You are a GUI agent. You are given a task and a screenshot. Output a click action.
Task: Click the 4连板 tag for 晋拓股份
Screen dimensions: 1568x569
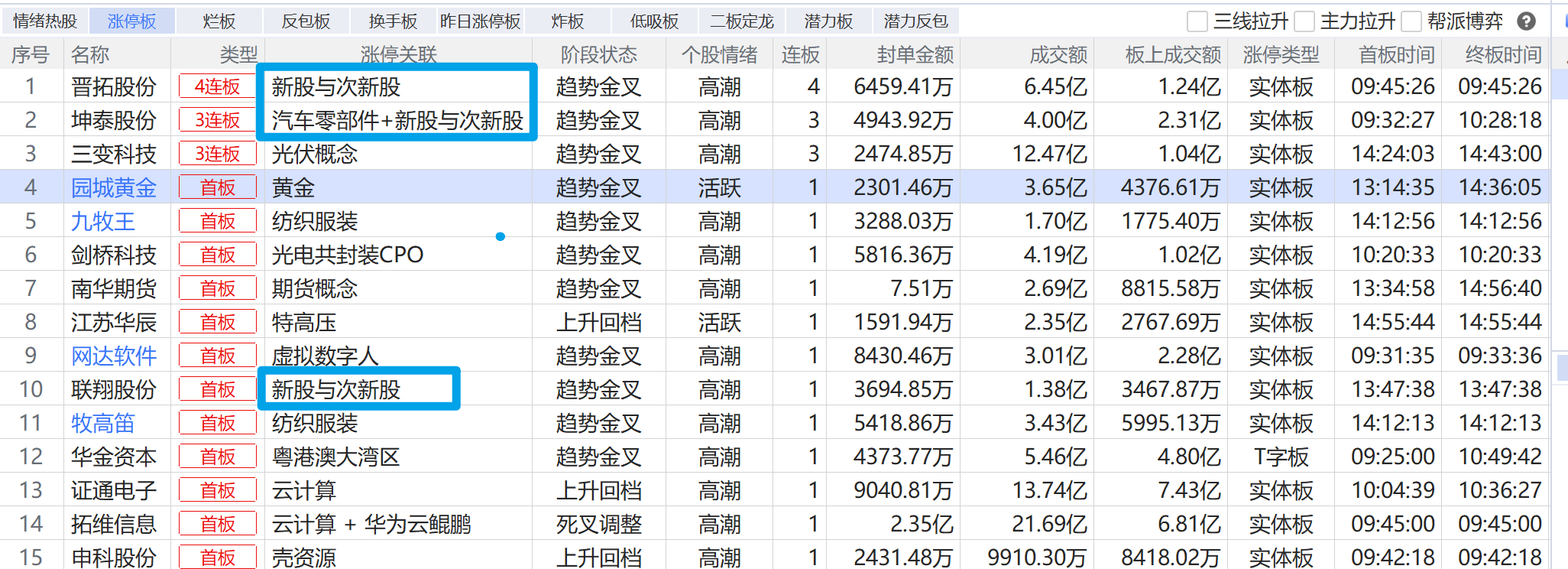pos(218,87)
